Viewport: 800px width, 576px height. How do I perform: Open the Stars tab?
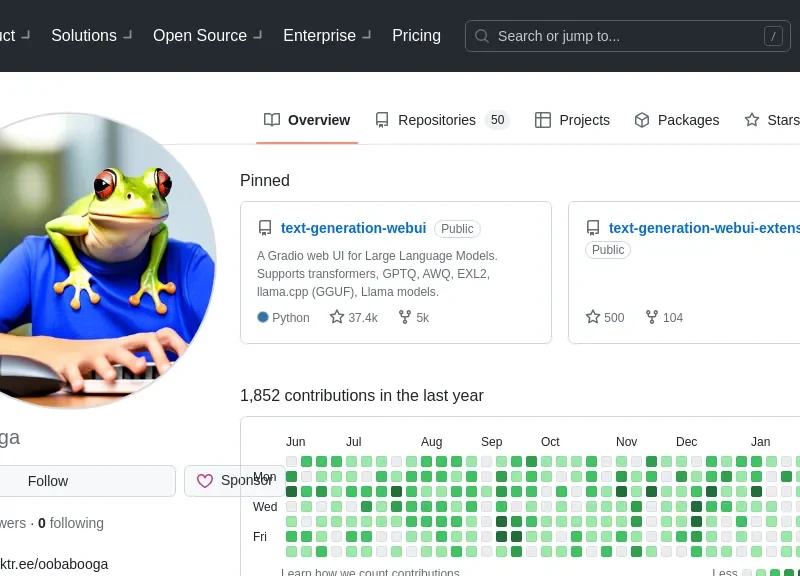click(x=772, y=120)
